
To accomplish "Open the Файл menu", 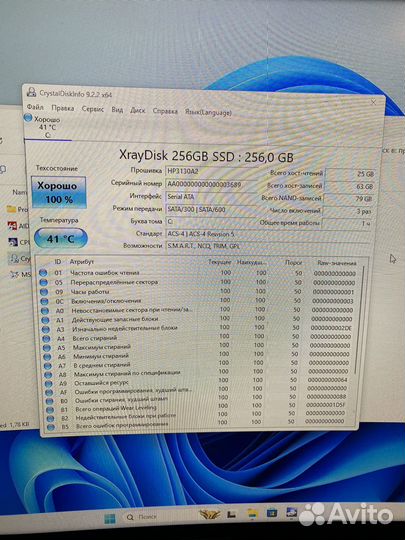I will click(x=35, y=107).
